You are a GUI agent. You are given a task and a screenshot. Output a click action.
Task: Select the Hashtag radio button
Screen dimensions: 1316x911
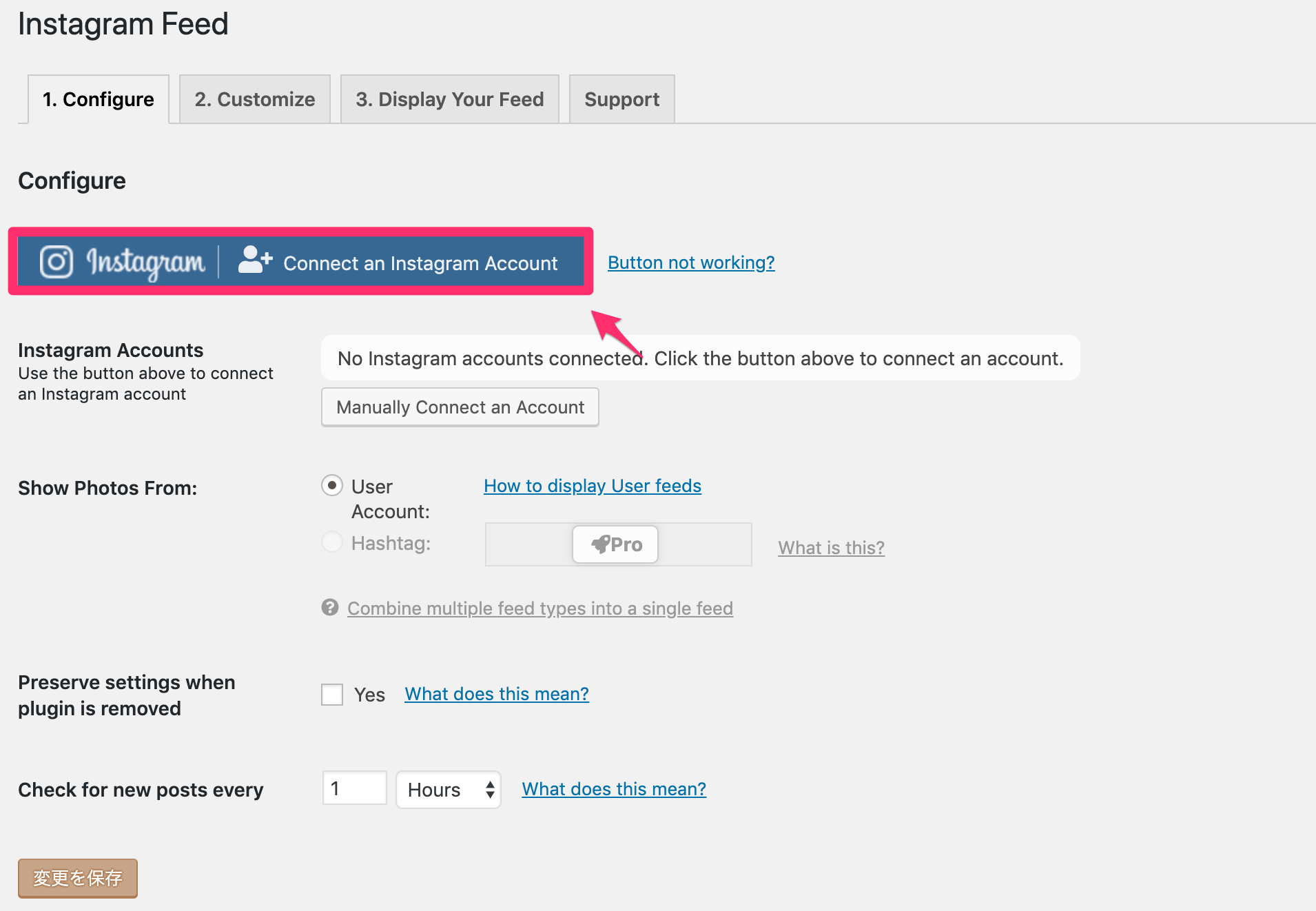point(332,542)
